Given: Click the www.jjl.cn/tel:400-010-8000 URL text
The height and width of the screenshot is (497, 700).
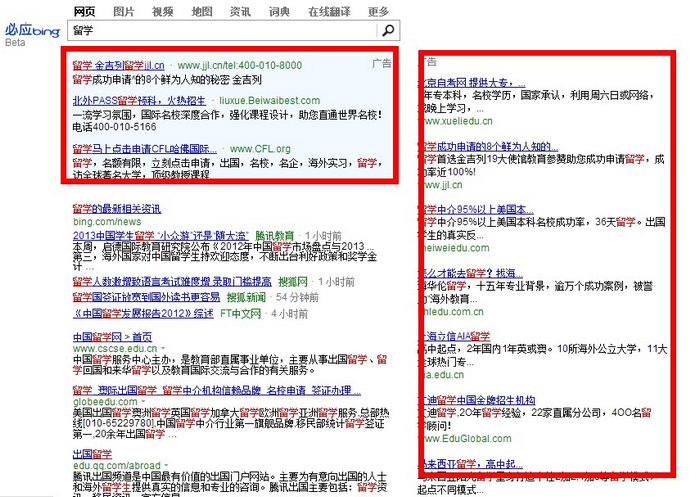Looking at the screenshot, I should point(240,66).
